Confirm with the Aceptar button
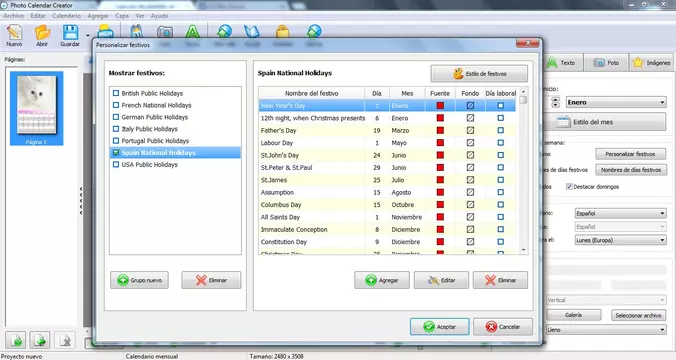Screen dimensions: 676x360 pos(439,327)
